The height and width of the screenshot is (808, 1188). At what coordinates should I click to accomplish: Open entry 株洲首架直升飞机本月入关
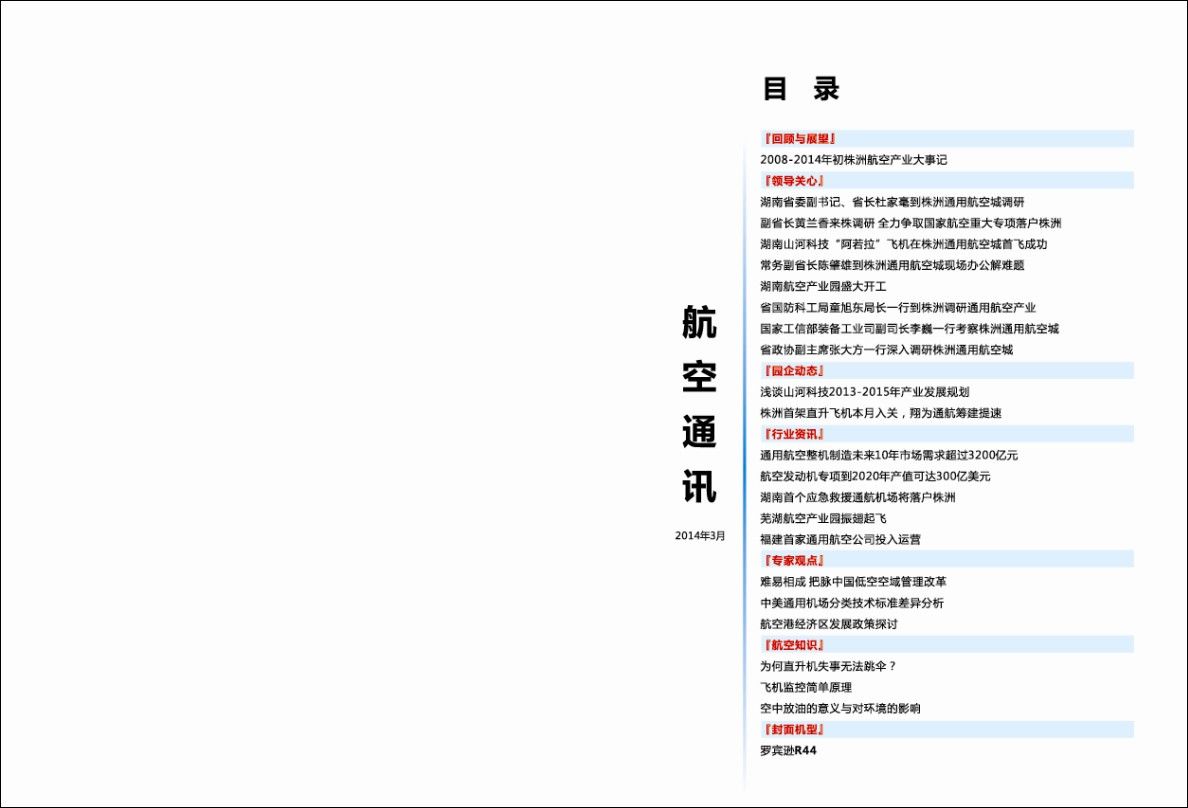click(880, 413)
